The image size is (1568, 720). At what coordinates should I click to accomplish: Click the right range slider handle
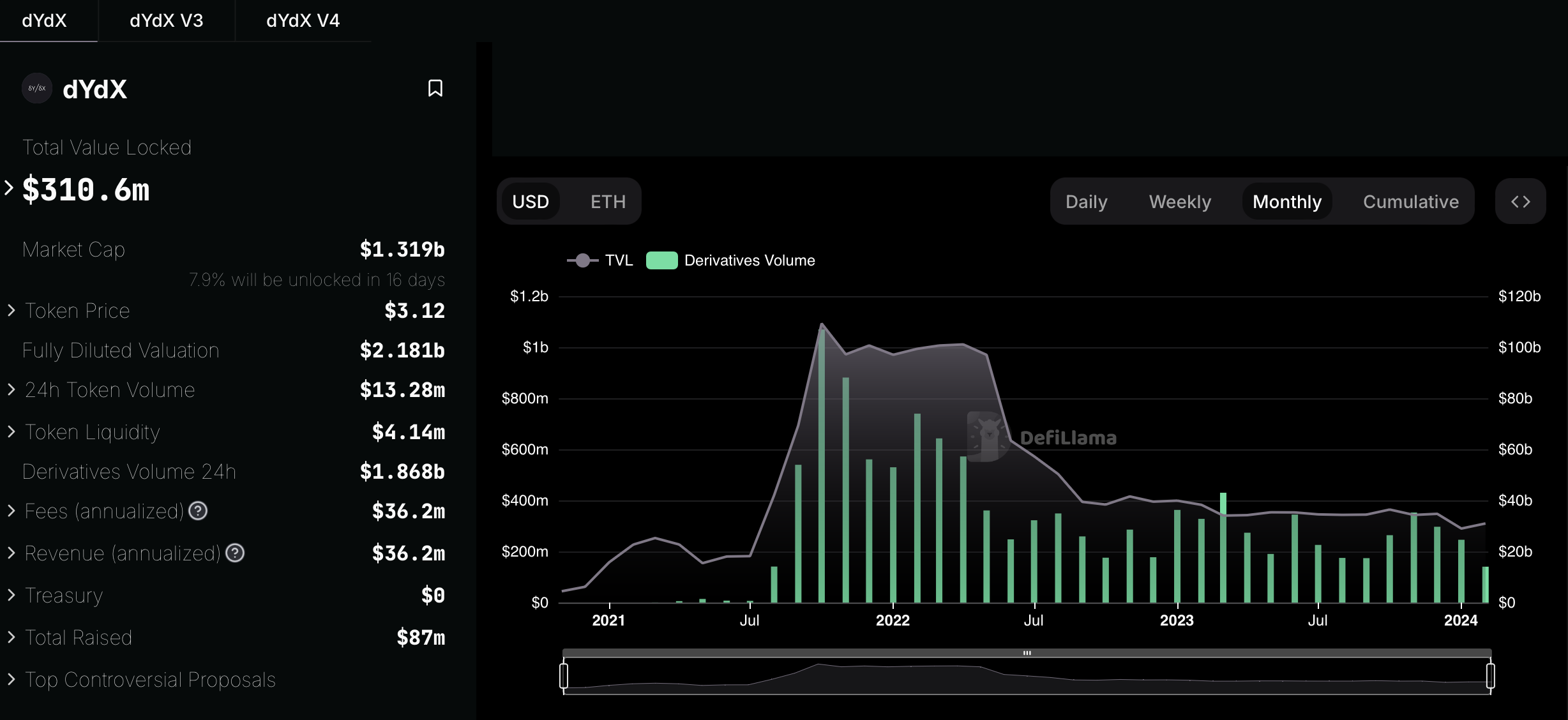[x=1490, y=675]
